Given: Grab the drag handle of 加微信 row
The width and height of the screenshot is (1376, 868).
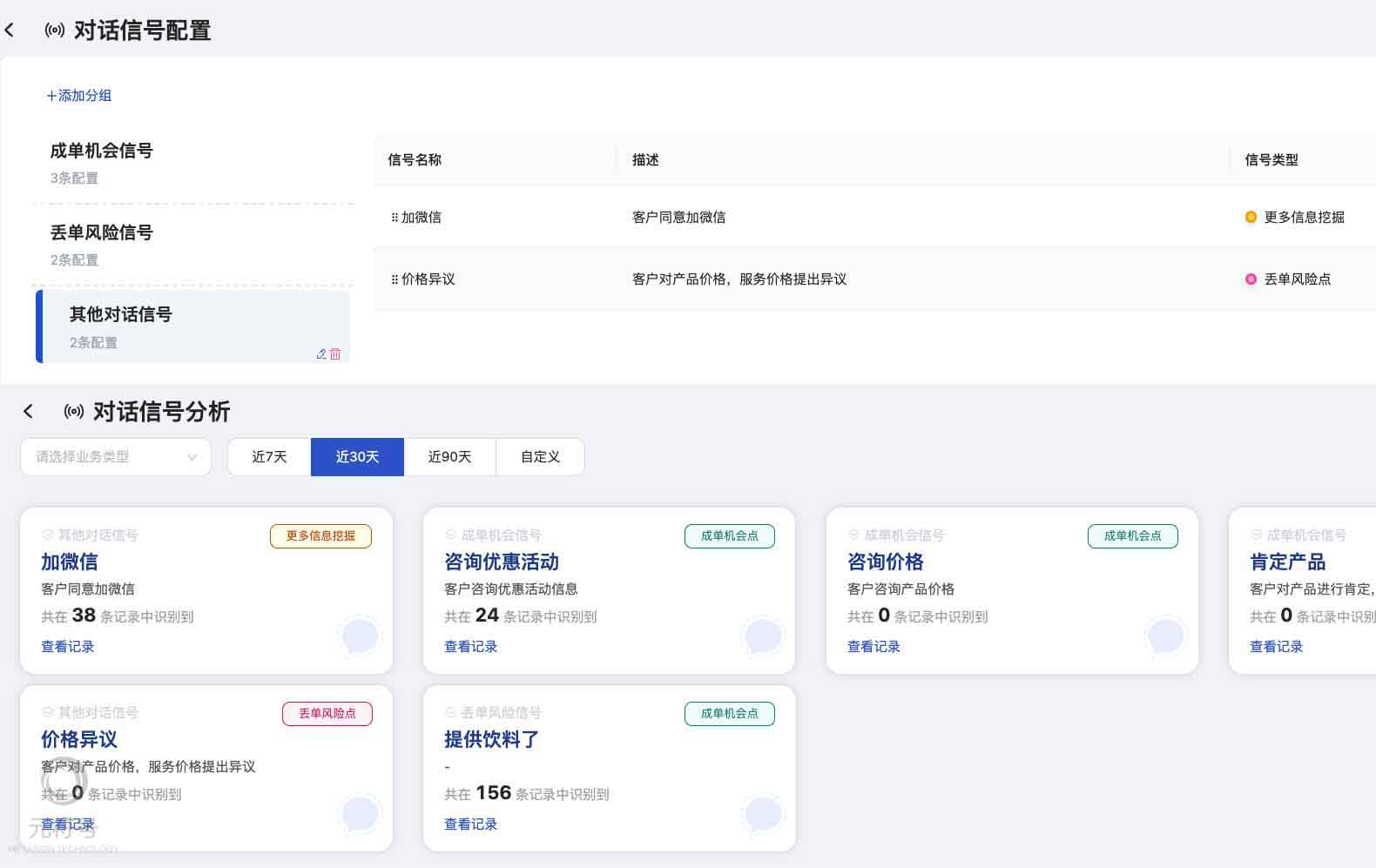Looking at the screenshot, I should point(395,218).
